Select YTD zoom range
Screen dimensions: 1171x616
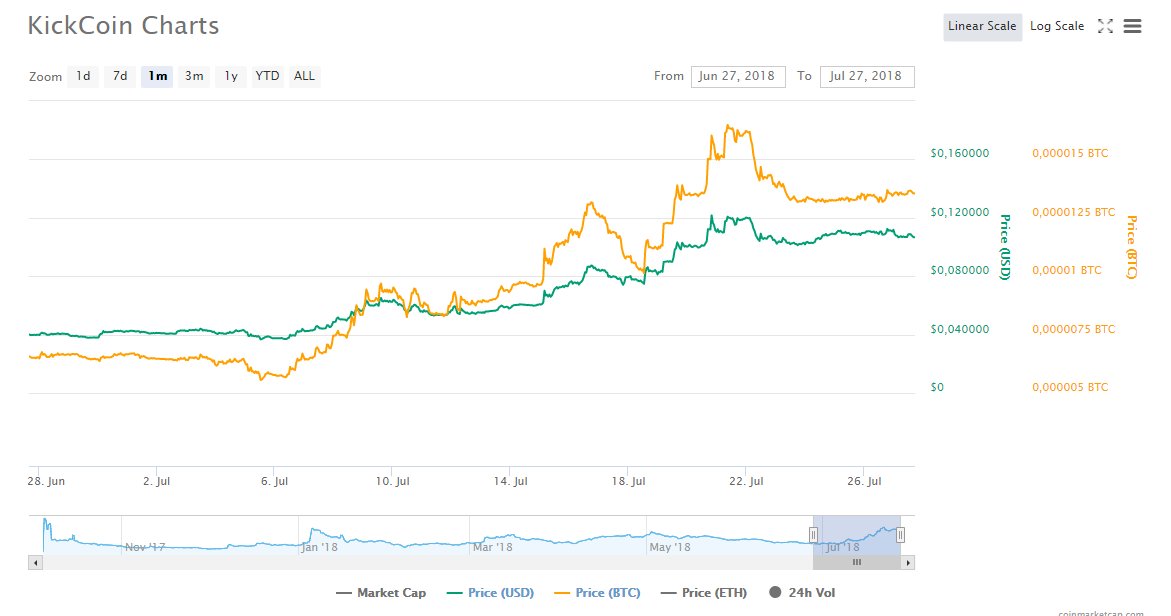[267, 76]
